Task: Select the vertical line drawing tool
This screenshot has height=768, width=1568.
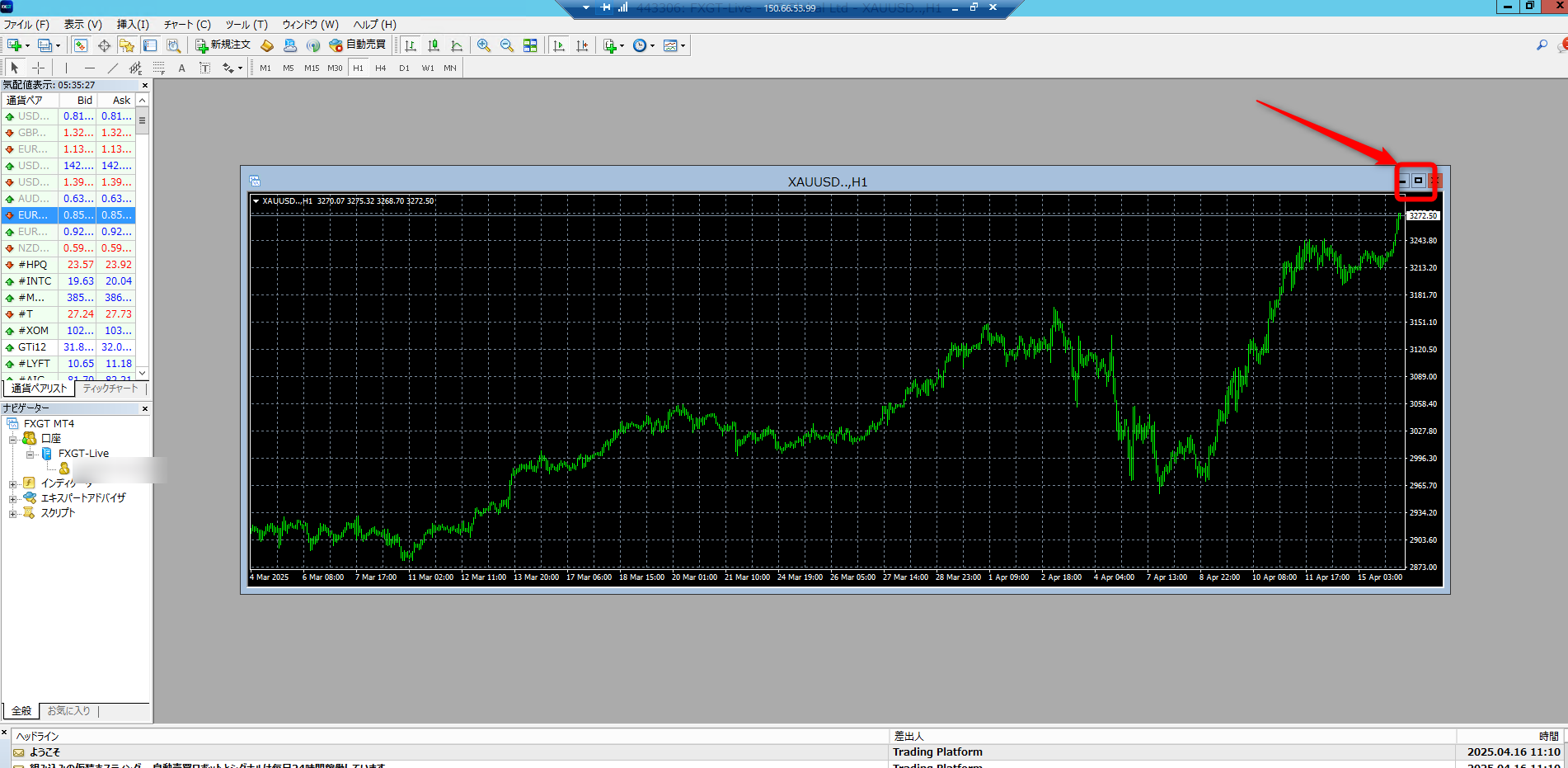Action: [66, 68]
